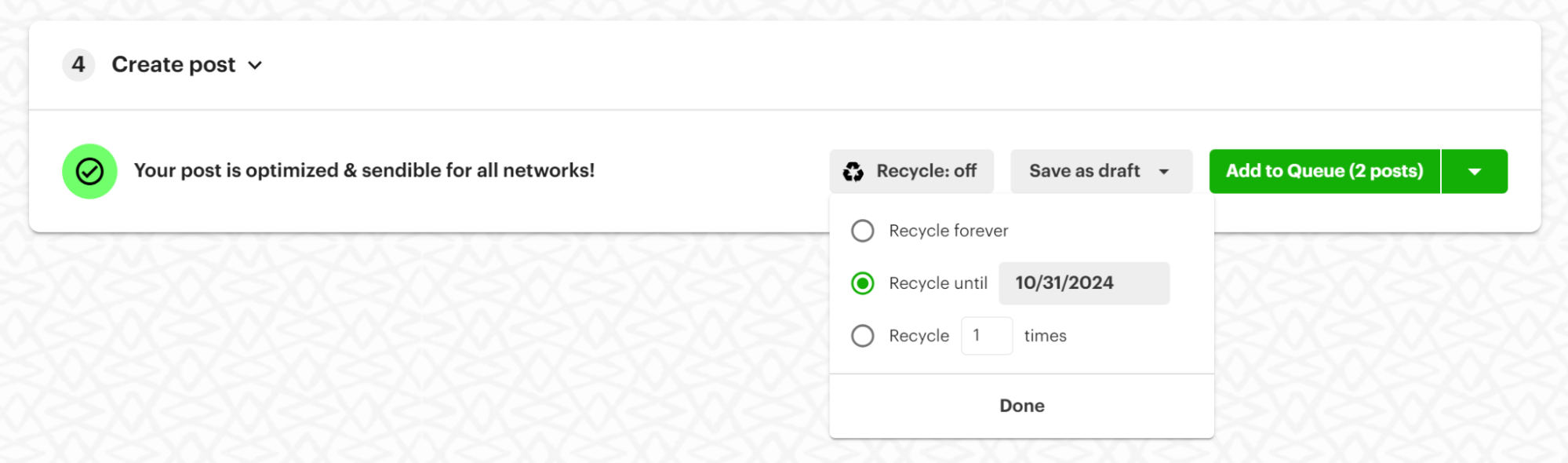Click the Recycle forever label text
Screen dimensions: 1568x463
[x=948, y=231]
